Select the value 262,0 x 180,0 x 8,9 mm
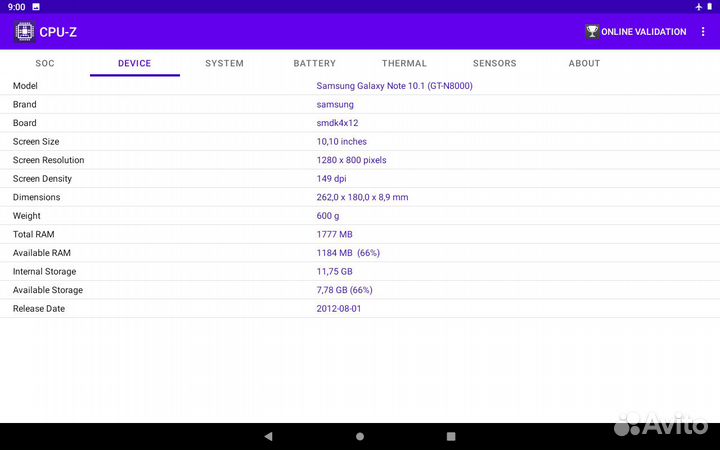This screenshot has height=450, width=720. click(362, 197)
